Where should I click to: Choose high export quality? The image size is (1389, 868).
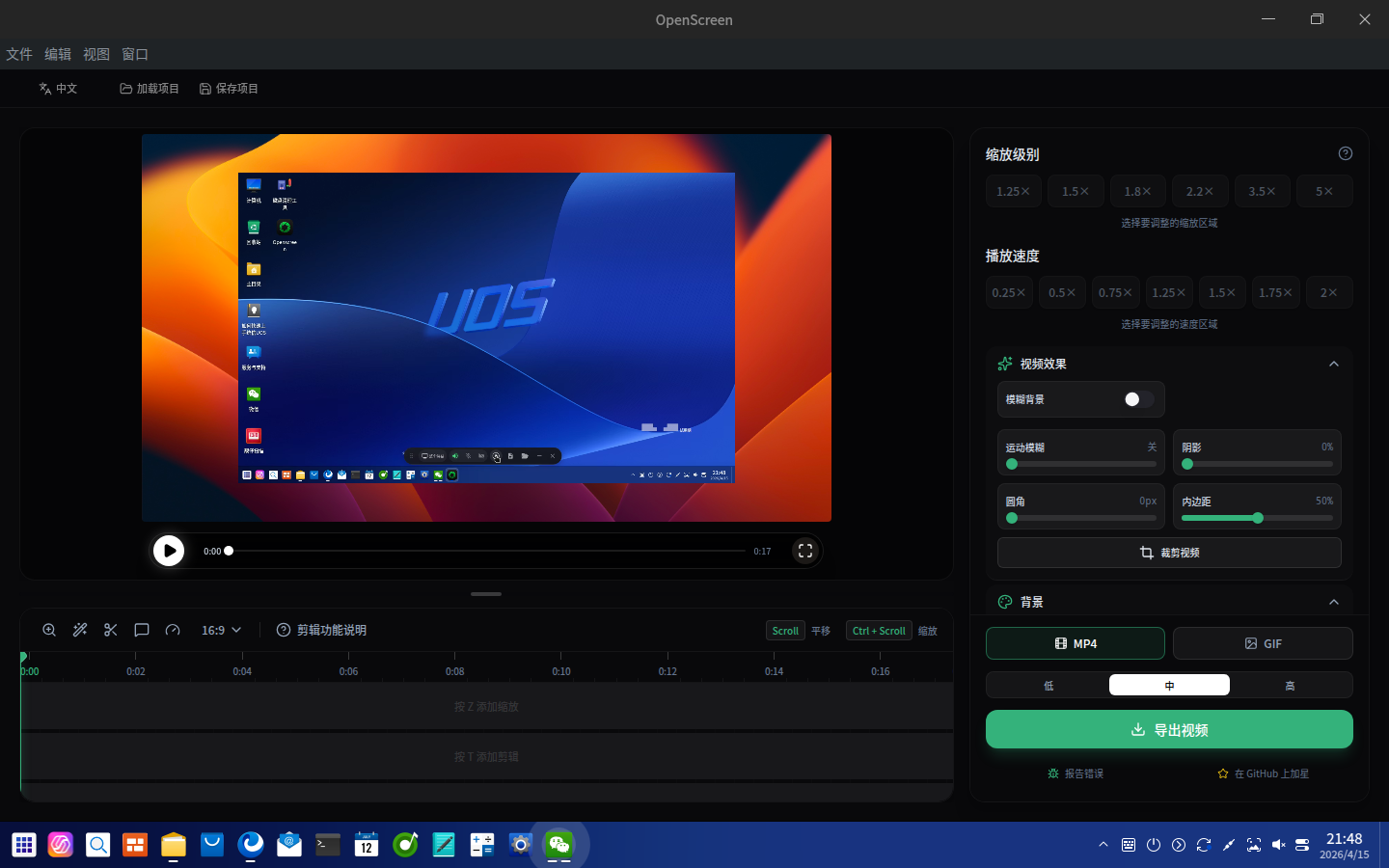(1290, 686)
